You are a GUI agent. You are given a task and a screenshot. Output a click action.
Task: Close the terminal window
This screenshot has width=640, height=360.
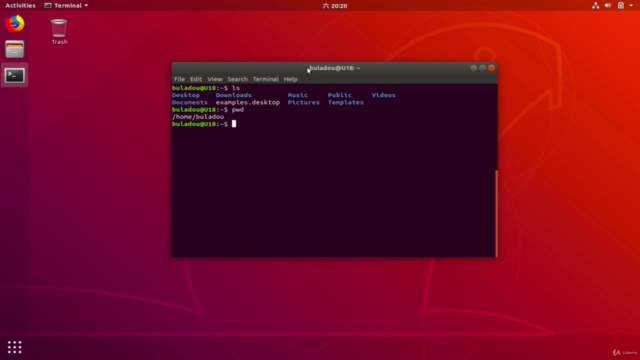click(491, 68)
